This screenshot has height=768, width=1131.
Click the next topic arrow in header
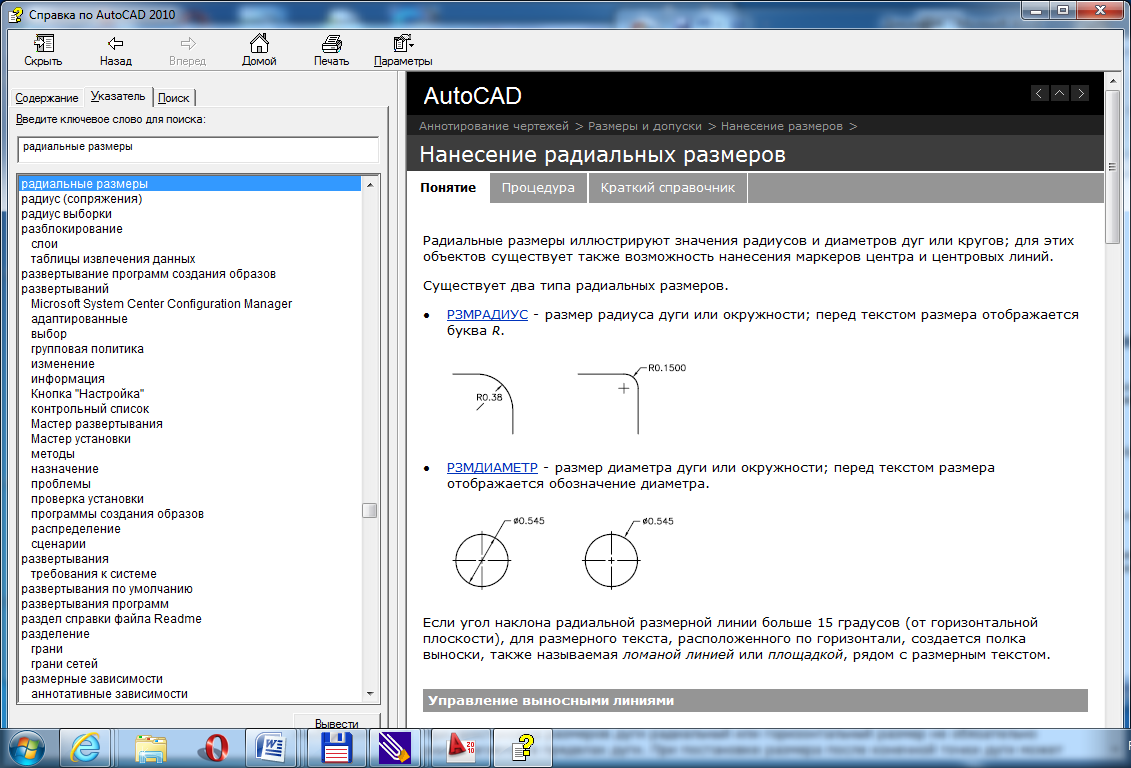[1081, 93]
